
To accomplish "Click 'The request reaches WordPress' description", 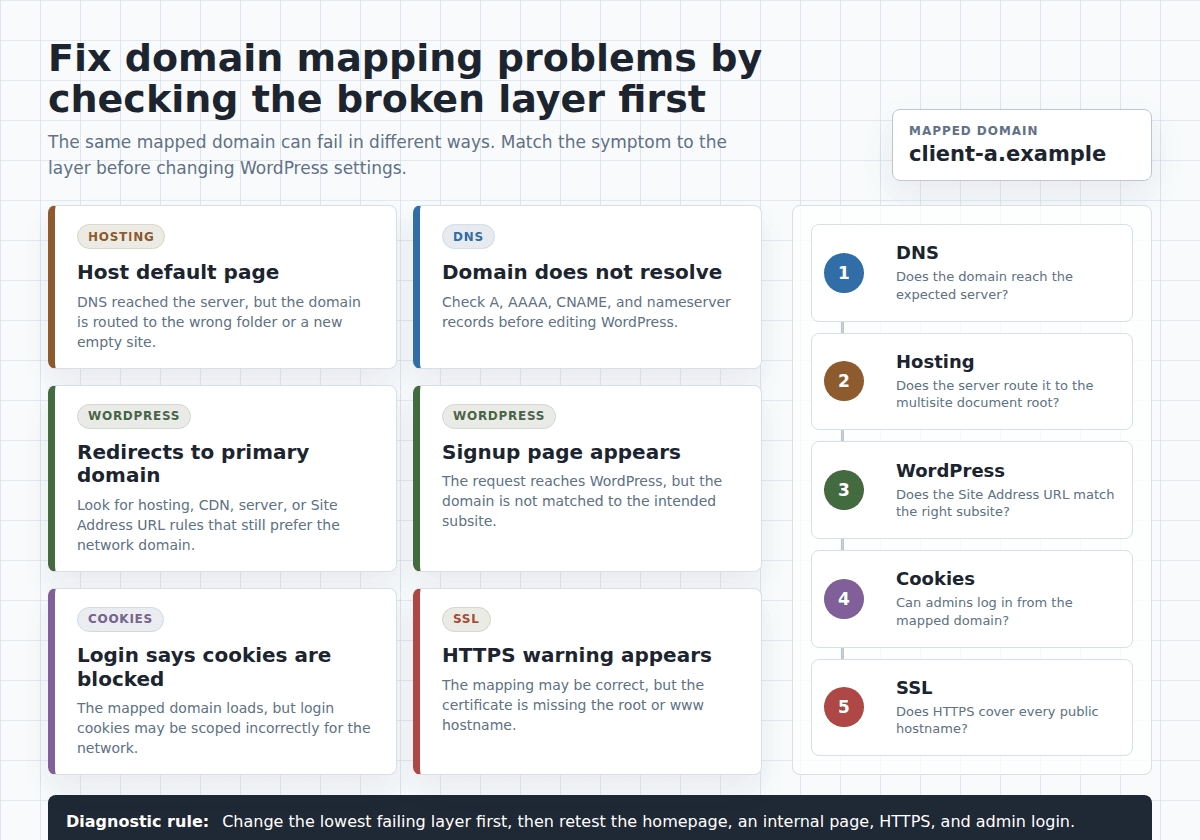I will point(582,501).
